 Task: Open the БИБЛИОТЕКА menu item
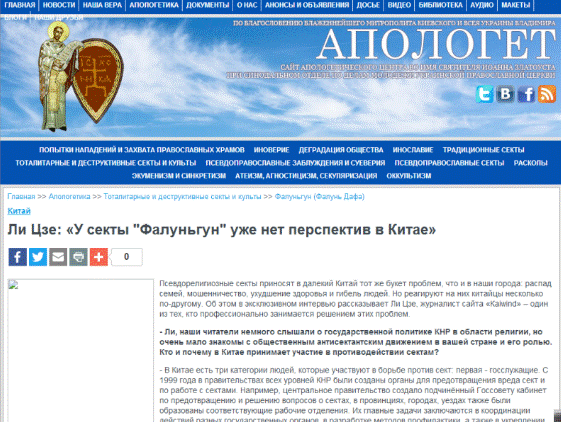click(x=440, y=5)
